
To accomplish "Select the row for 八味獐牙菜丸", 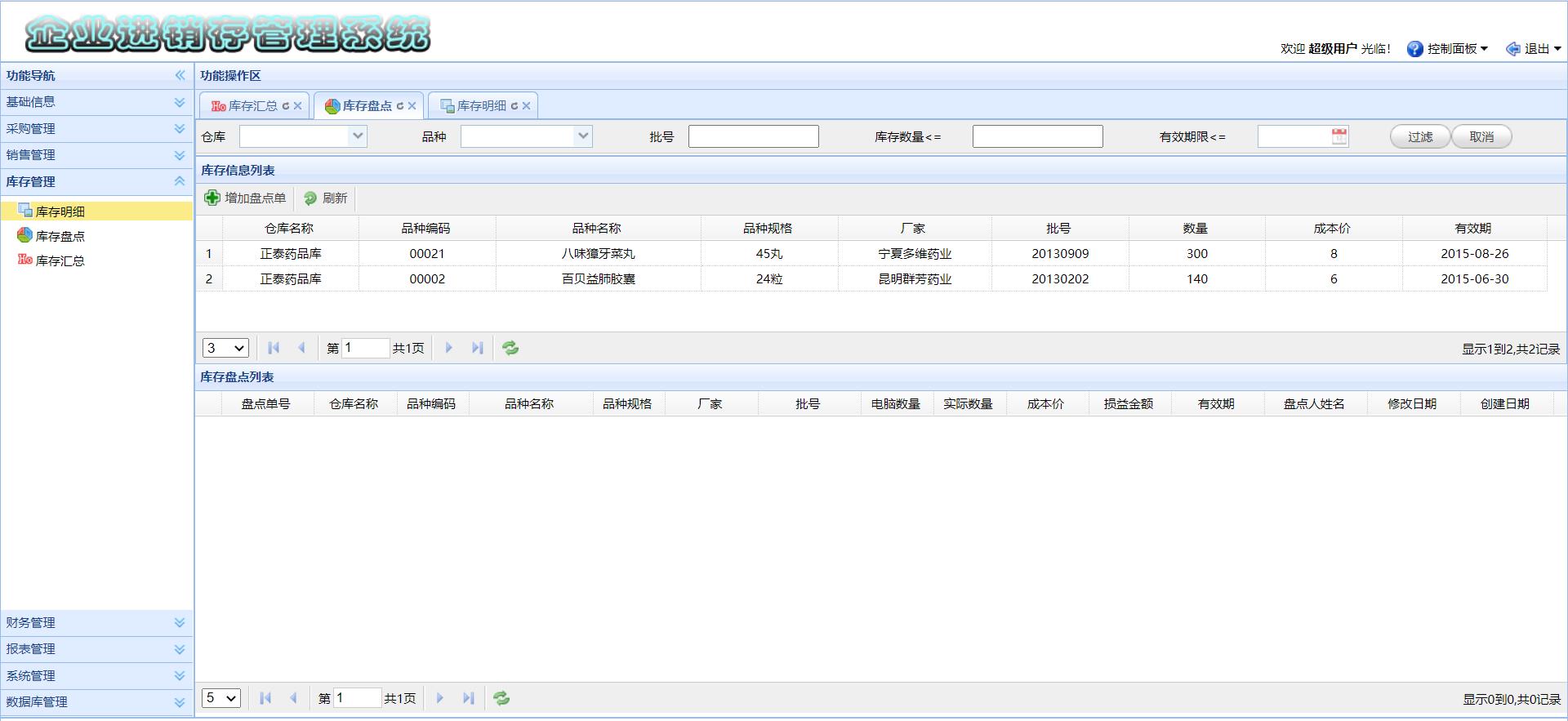I will click(x=871, y=254).
